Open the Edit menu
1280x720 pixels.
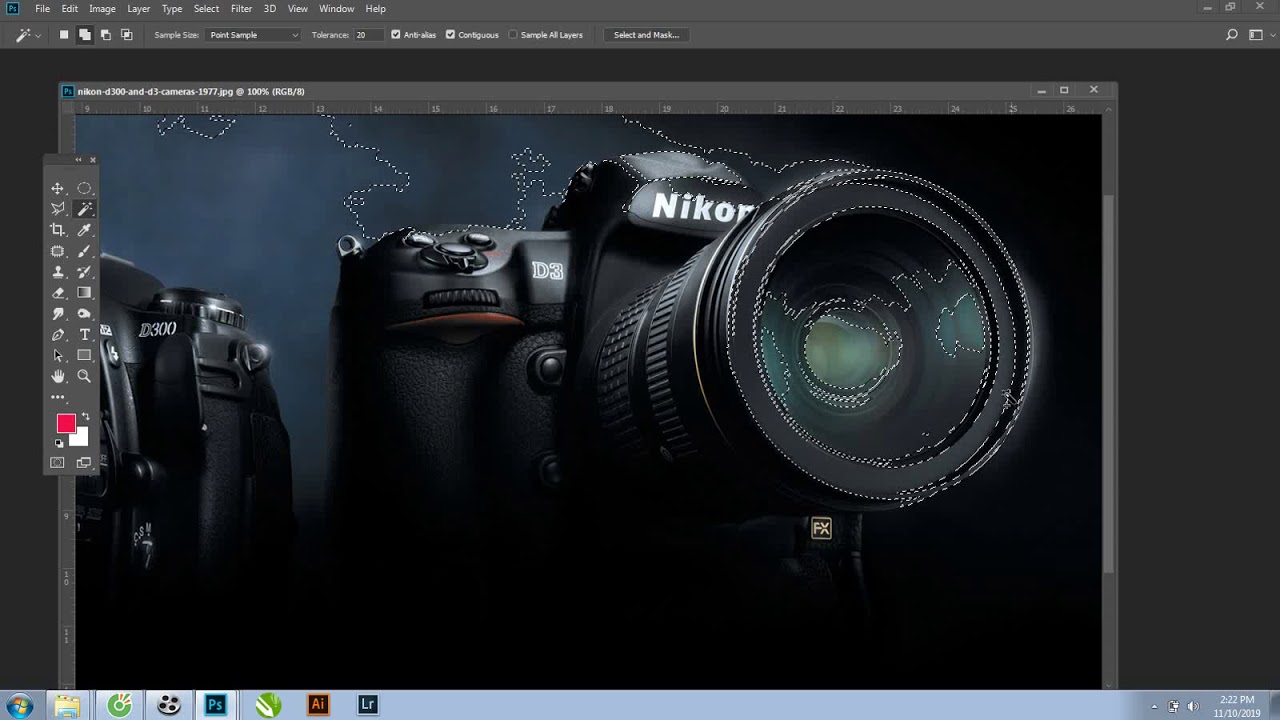point(70,9)
